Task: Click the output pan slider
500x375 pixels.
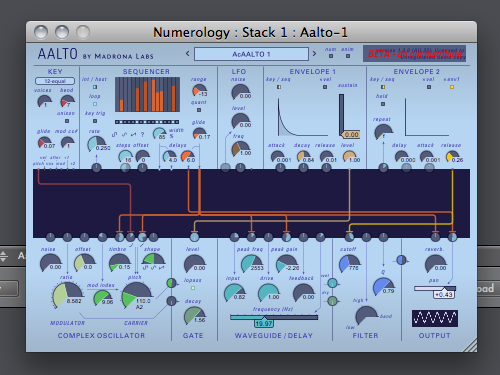Action: click(x=435, y=288)
